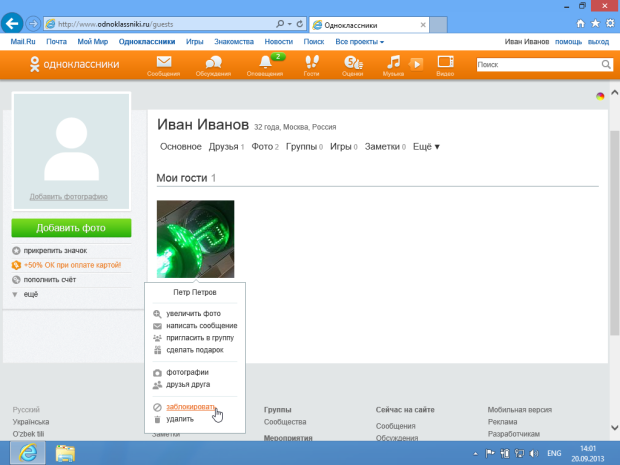Viewport: 620px width, 465px height.
Task: Open the Музыка note icon
Action: [393, 62]
